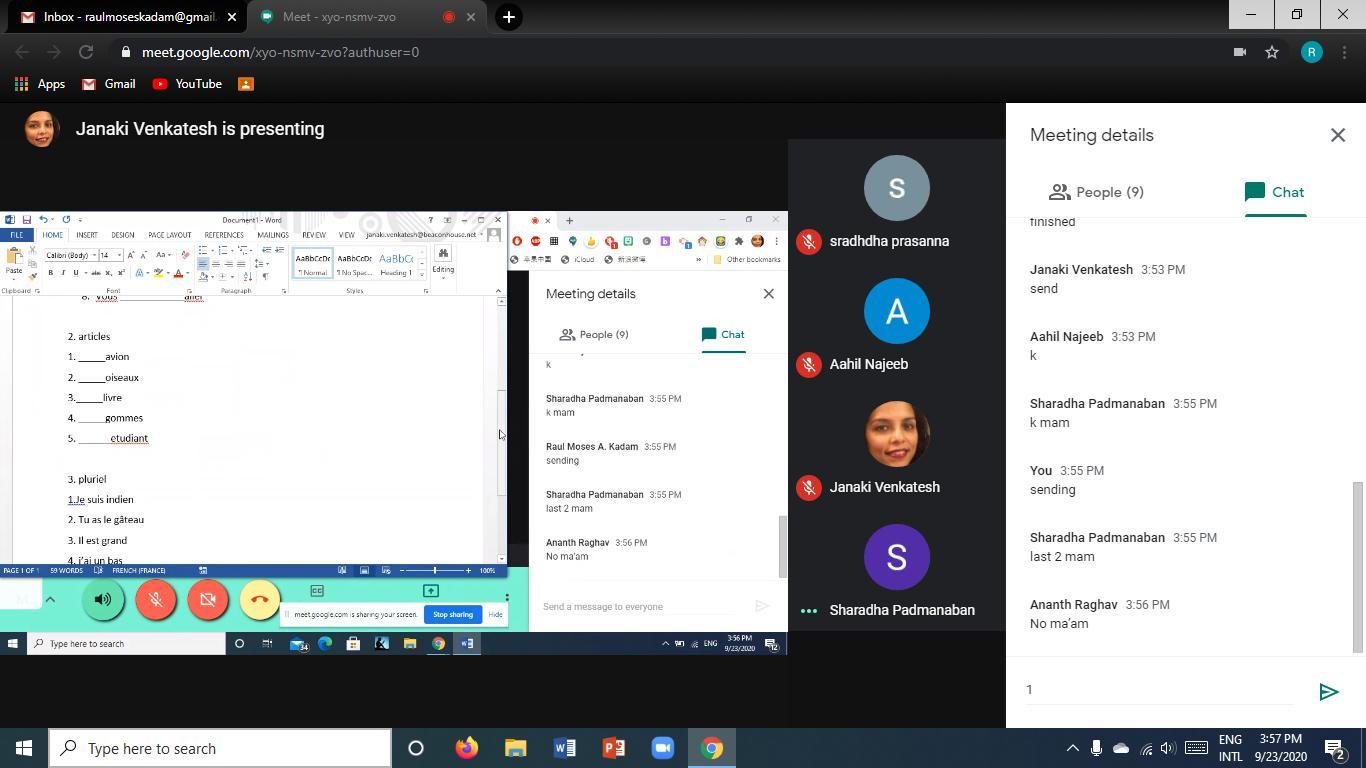Click the Word zoom slider handle
The height and width of the screenshot is (768, 1366).
pyautogui.click(x=435, y=570)
